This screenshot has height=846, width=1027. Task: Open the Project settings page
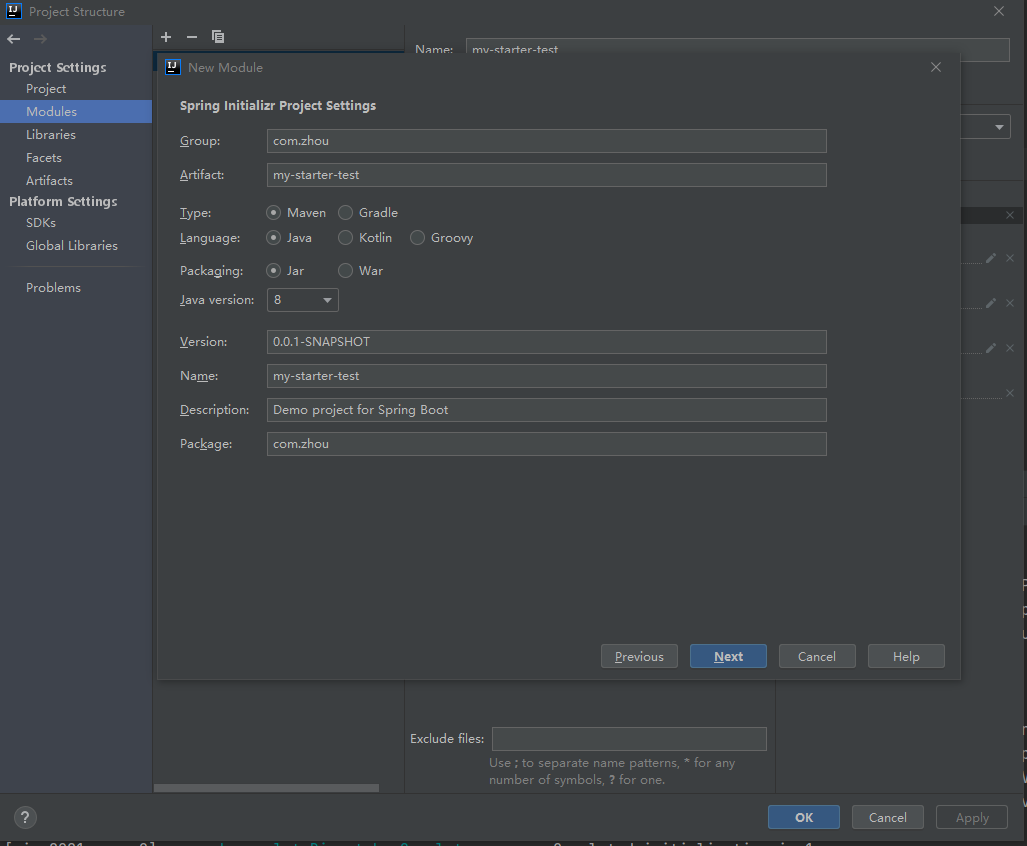tap(46, 88)
